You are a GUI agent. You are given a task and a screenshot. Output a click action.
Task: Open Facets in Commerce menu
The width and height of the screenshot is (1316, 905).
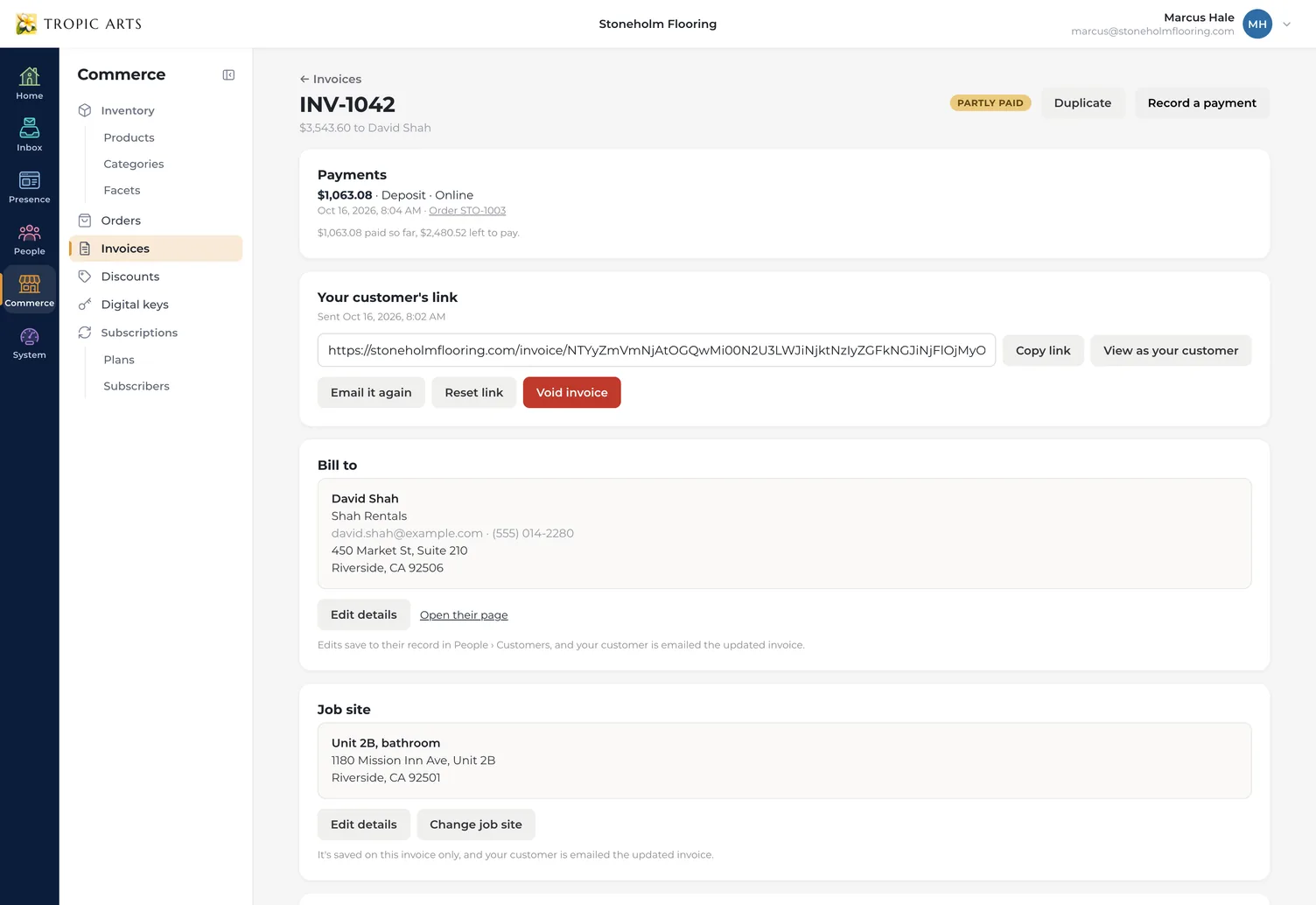122,190
